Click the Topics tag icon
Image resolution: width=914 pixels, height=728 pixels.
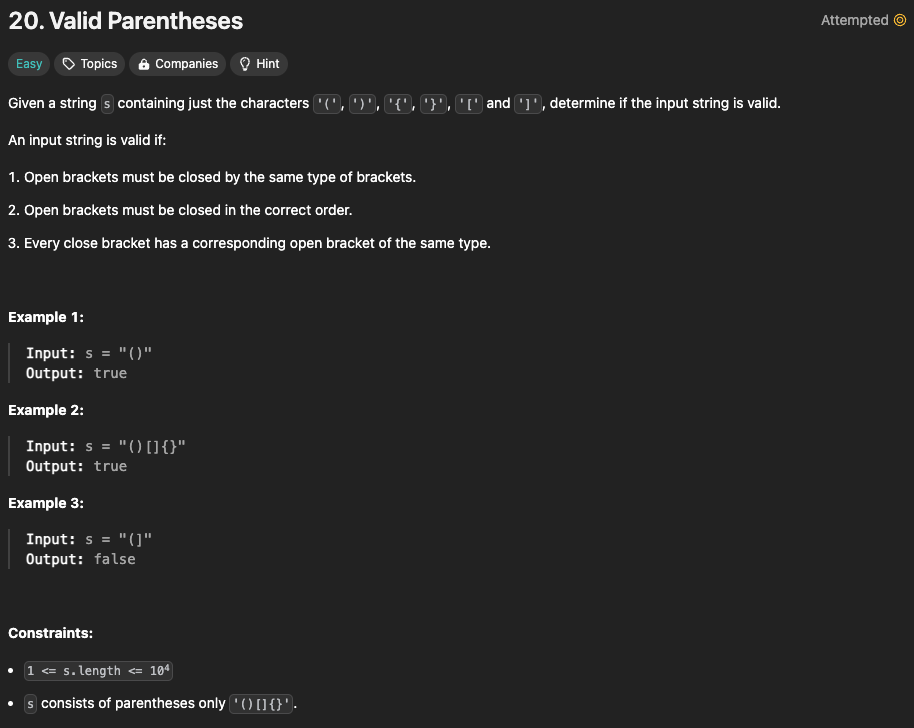pos(69,64)
